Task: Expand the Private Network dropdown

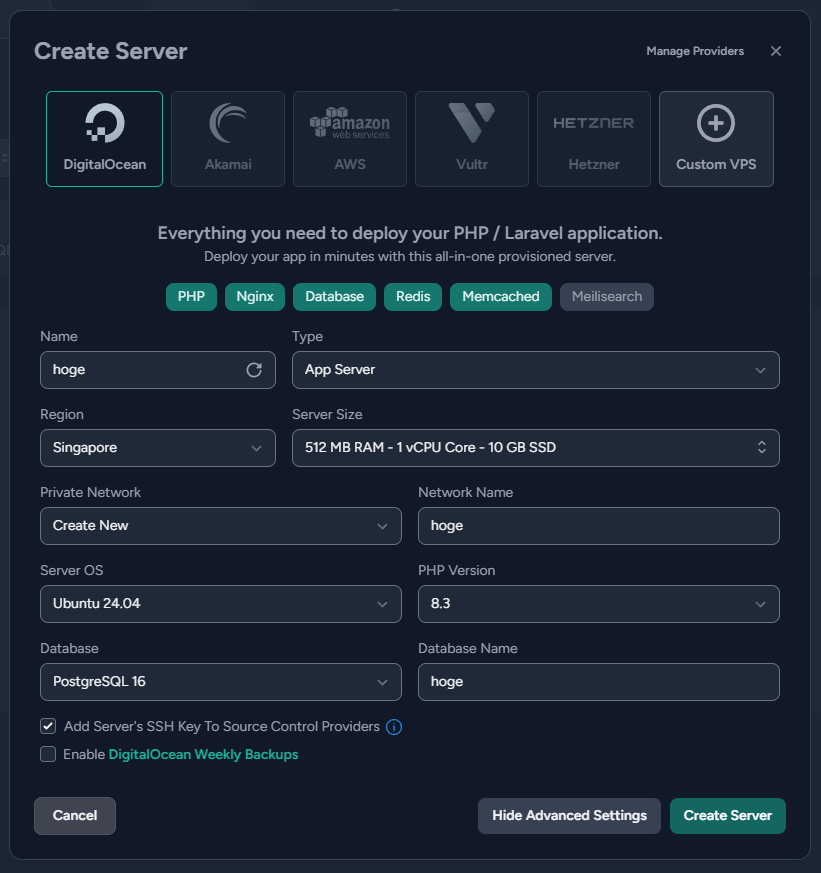Action: tap(220, 526)
